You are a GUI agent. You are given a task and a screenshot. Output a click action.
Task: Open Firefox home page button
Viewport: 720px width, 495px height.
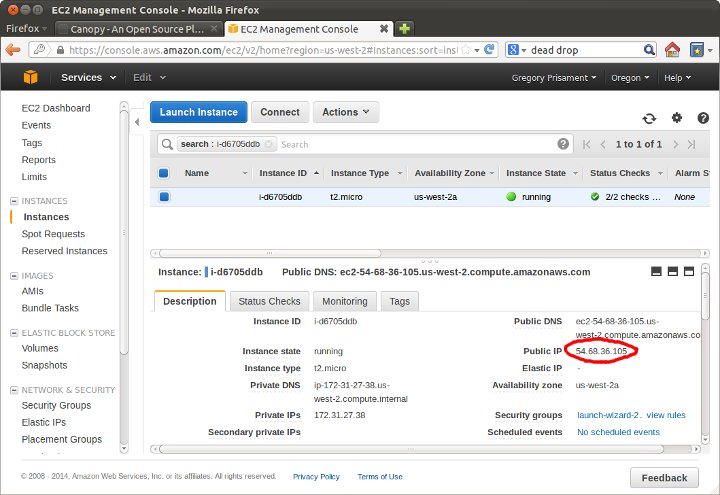[x=672, y=50]
